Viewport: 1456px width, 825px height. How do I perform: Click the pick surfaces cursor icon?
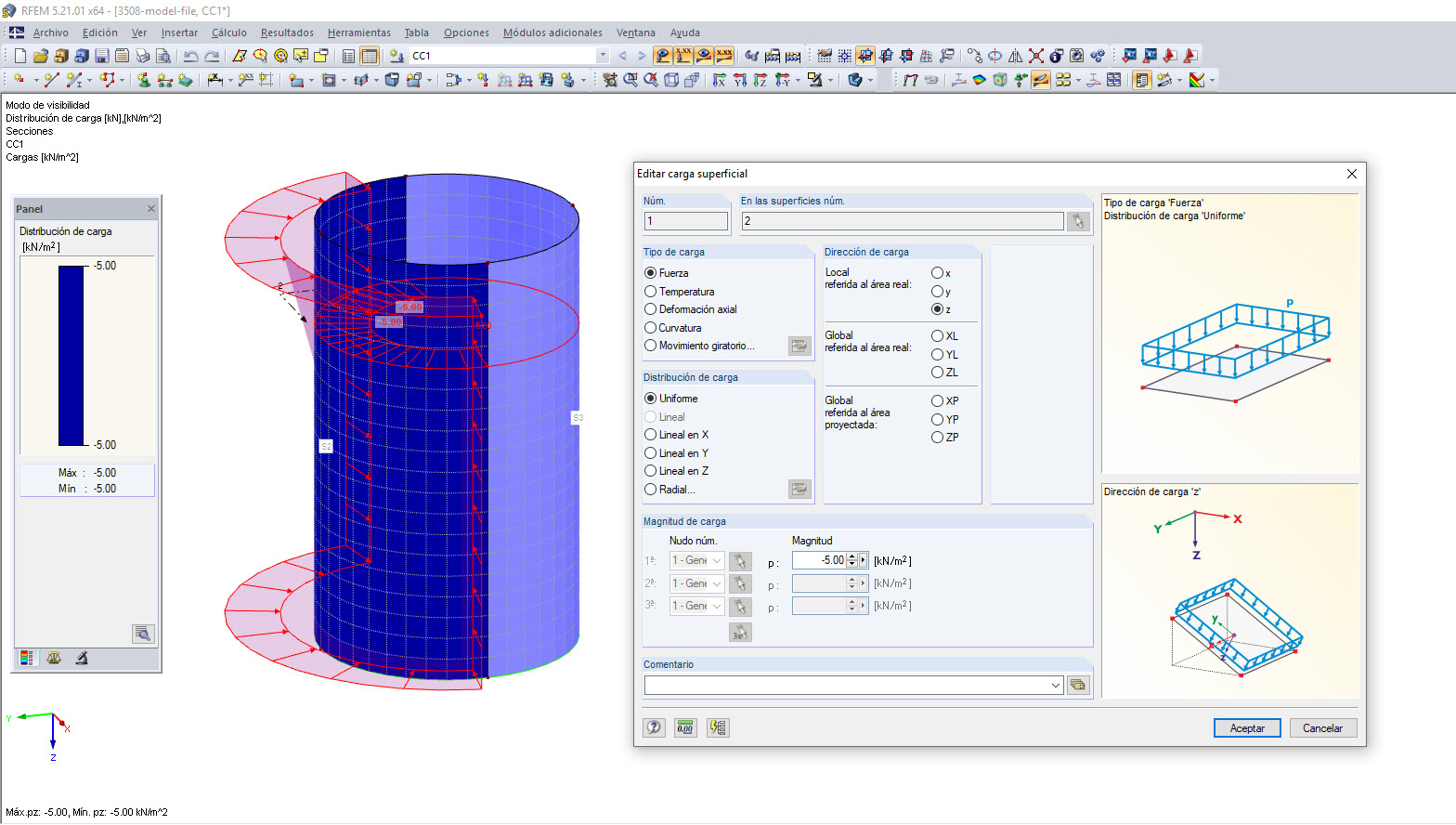click(1077, 221)
